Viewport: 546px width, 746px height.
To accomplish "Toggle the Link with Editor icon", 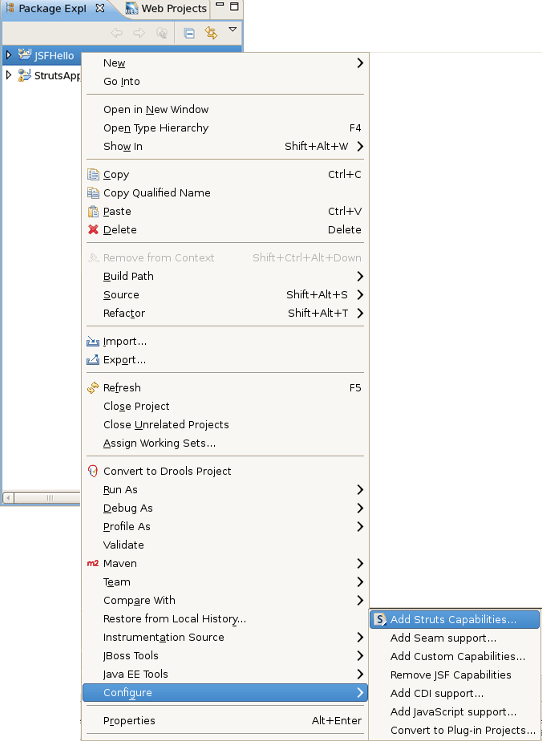I will tap(211, 33).
